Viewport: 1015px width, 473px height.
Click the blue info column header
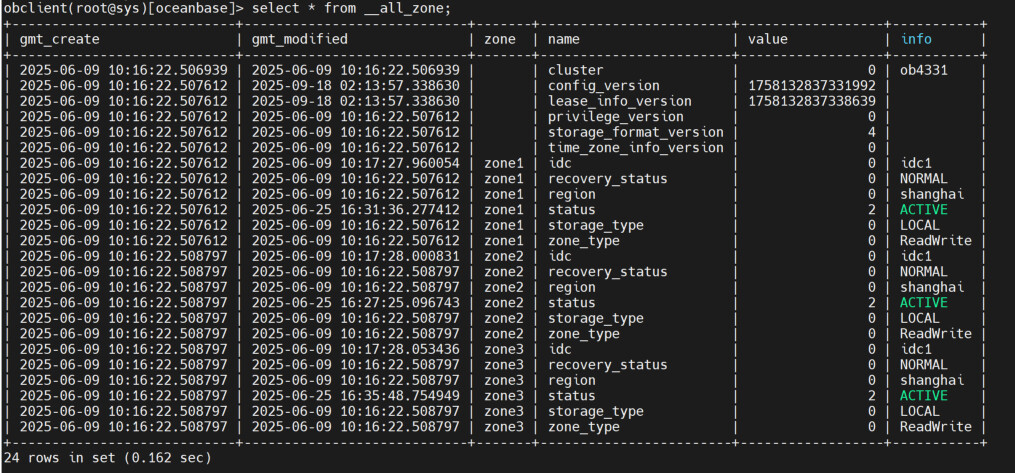pos(916,39)
